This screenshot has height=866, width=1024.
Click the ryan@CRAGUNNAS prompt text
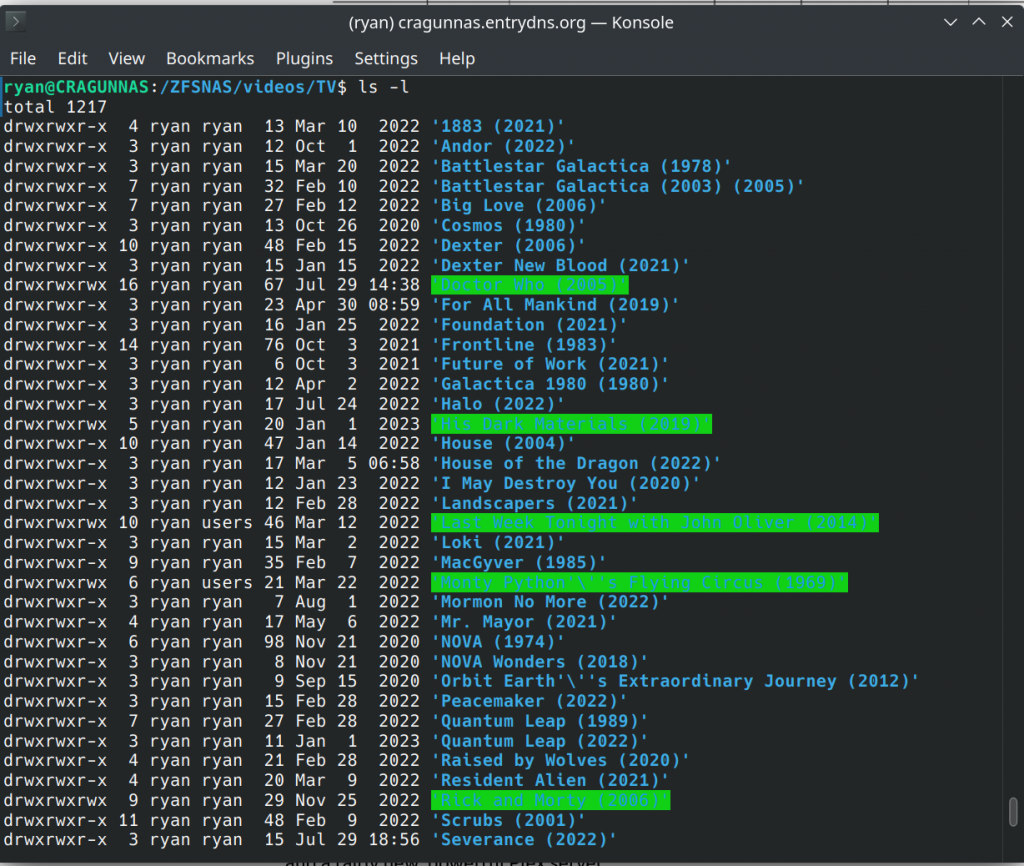[x=76, y=87]
